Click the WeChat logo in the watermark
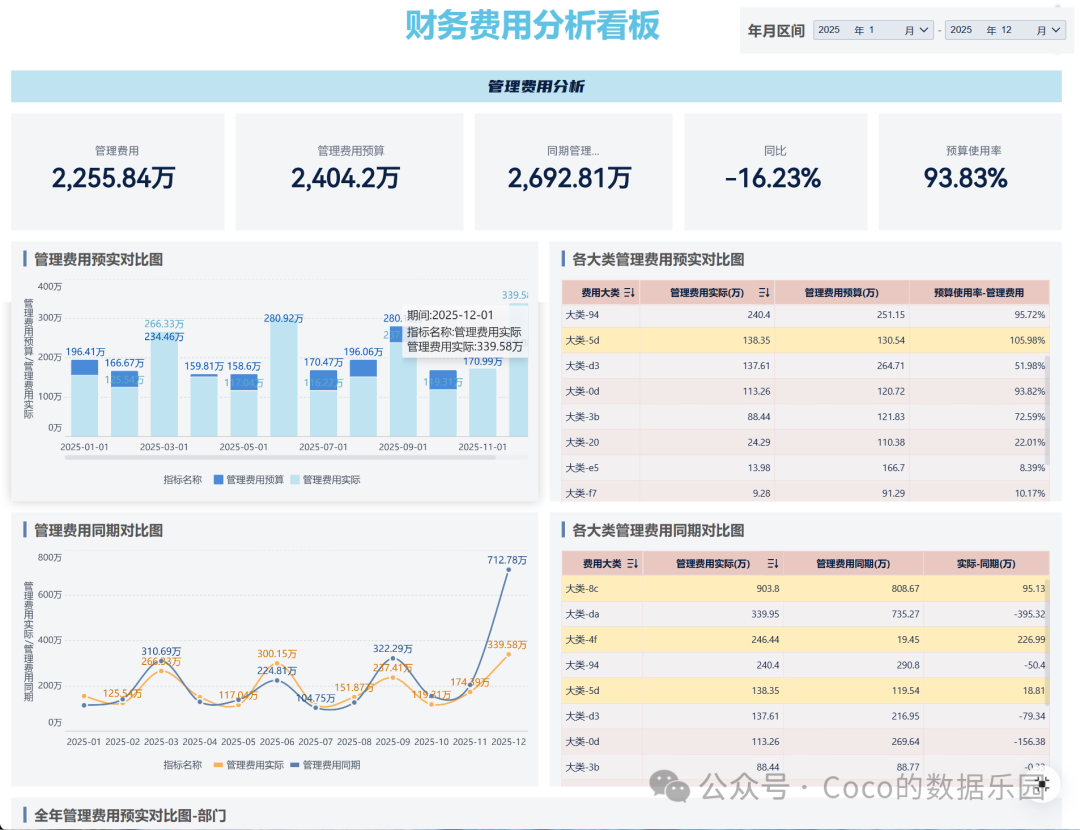1080x830 pixels. pyautogui.click(x=669, y=787)
